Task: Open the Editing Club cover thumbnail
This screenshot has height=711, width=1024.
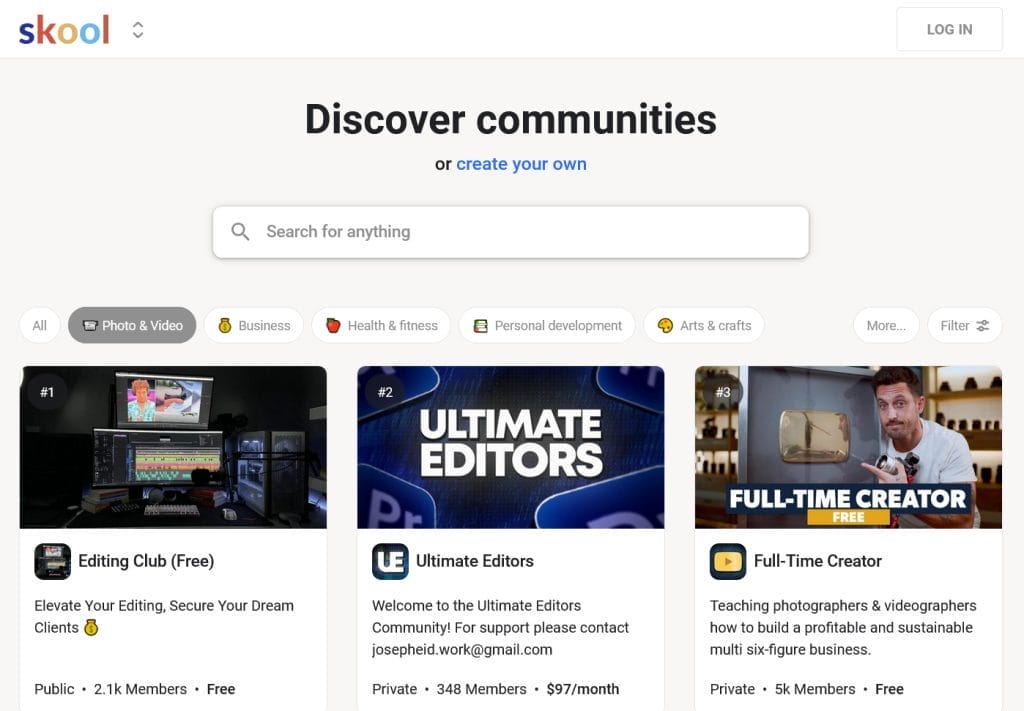Action: (x=173, y=447)
